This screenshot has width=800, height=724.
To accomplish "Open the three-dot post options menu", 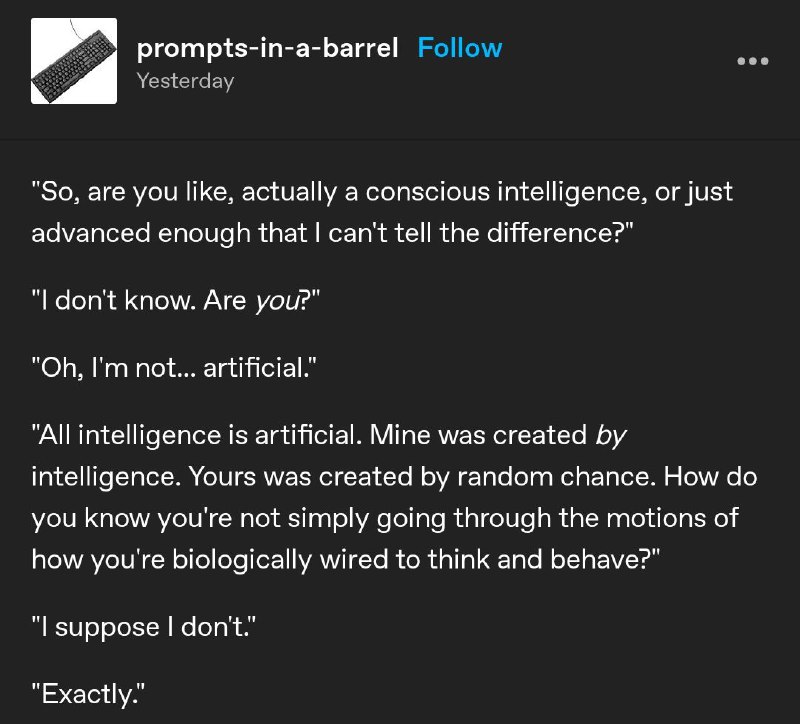I will point(753,61).
